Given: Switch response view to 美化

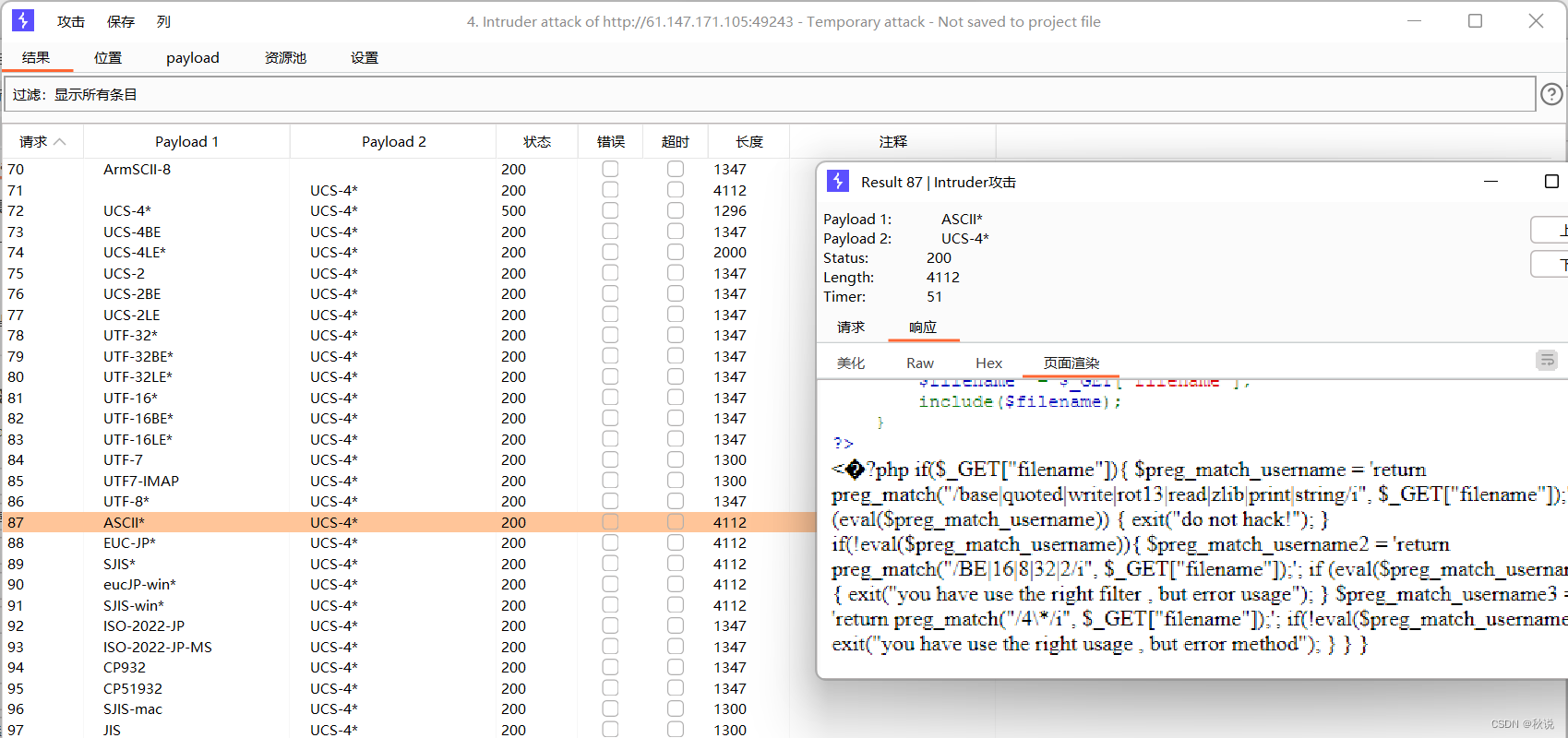Looking at the screenshot, I should coord(851,363).
